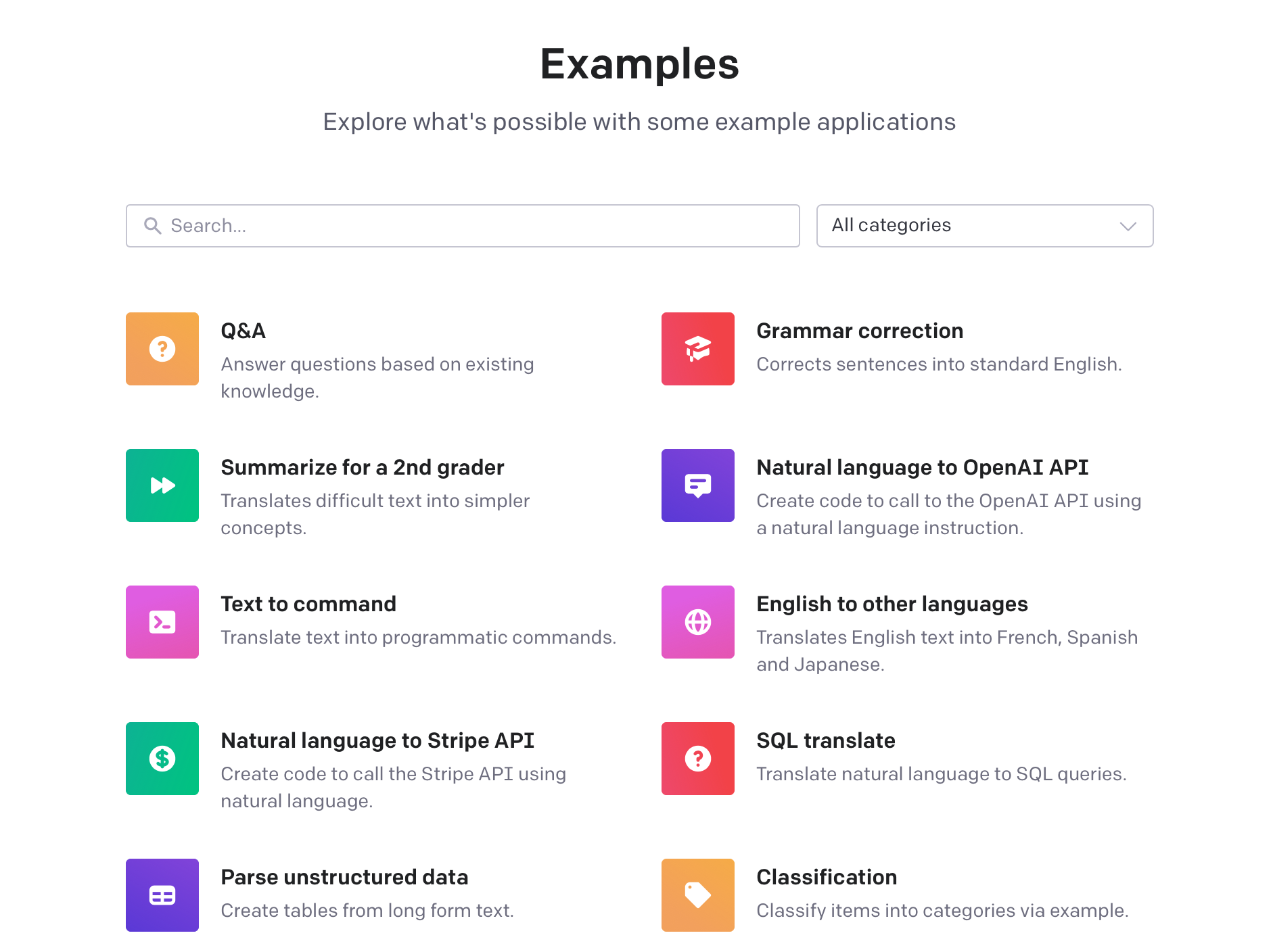The width and height of the screenshot is (1273, 952).
Task: Open Summarize for a 2nd grader title
Action: 363,468
